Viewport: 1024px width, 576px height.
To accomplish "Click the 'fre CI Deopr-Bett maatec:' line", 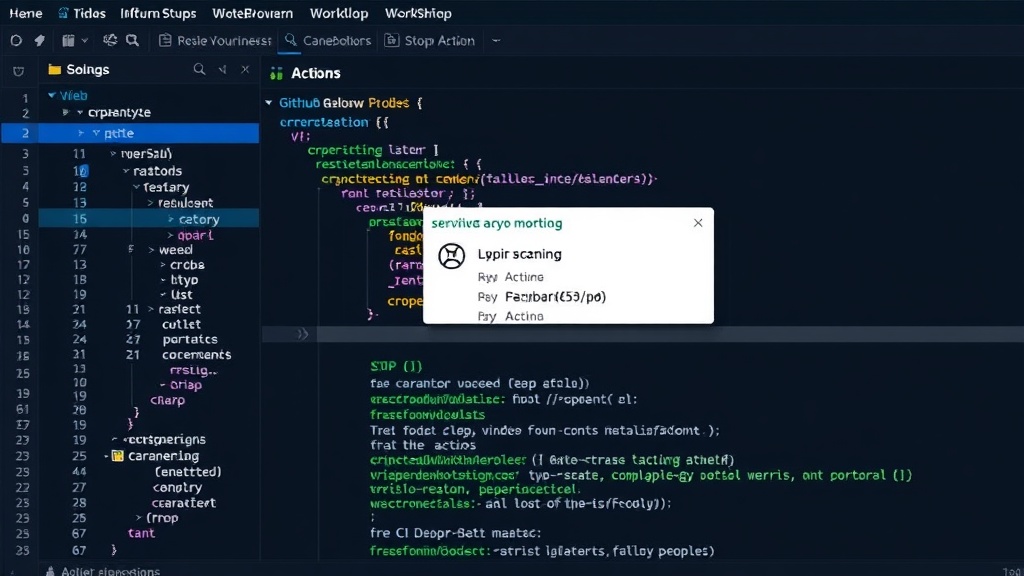I will point(455,533).
